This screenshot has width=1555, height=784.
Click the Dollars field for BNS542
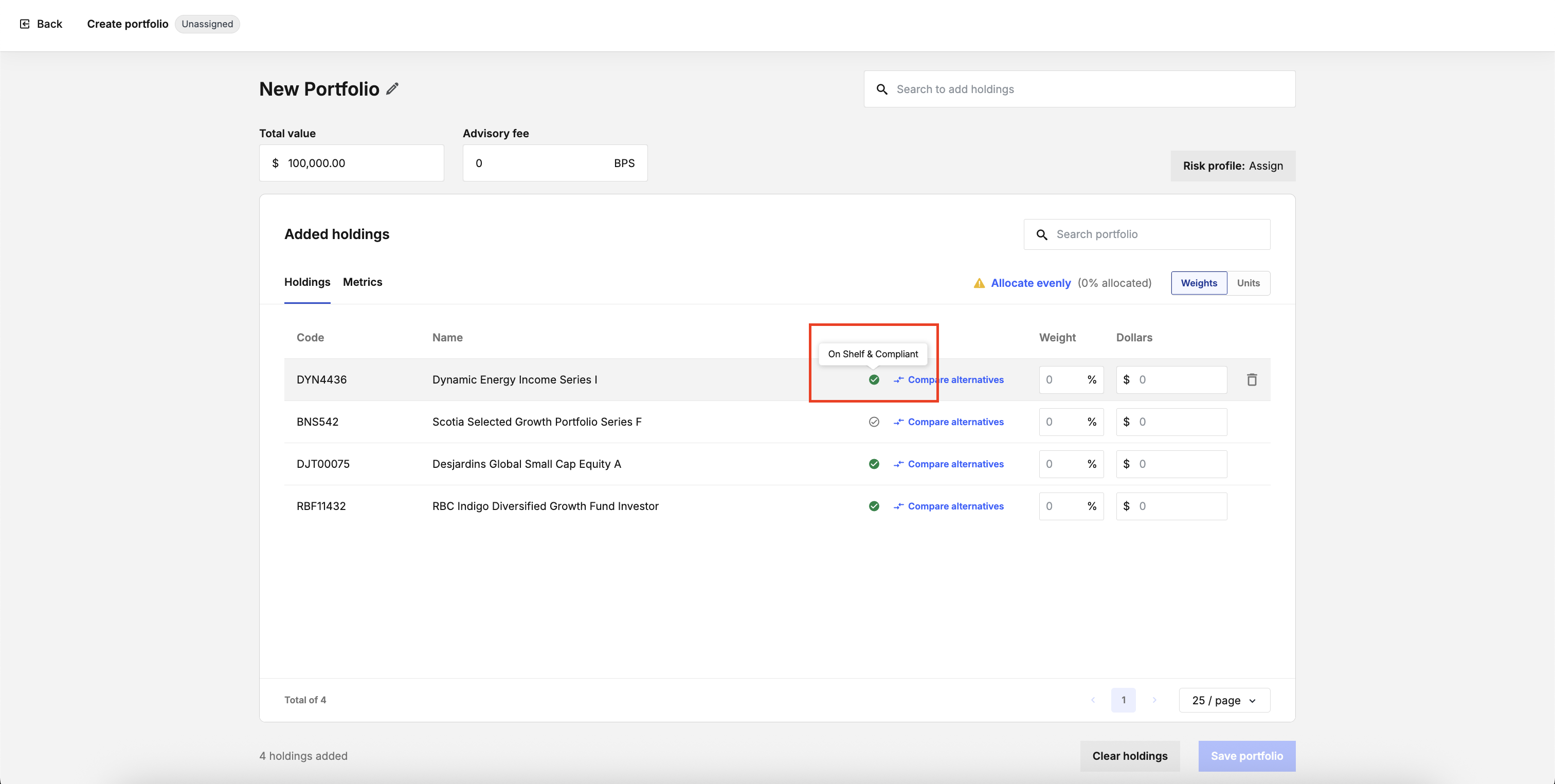(1171, 422)
